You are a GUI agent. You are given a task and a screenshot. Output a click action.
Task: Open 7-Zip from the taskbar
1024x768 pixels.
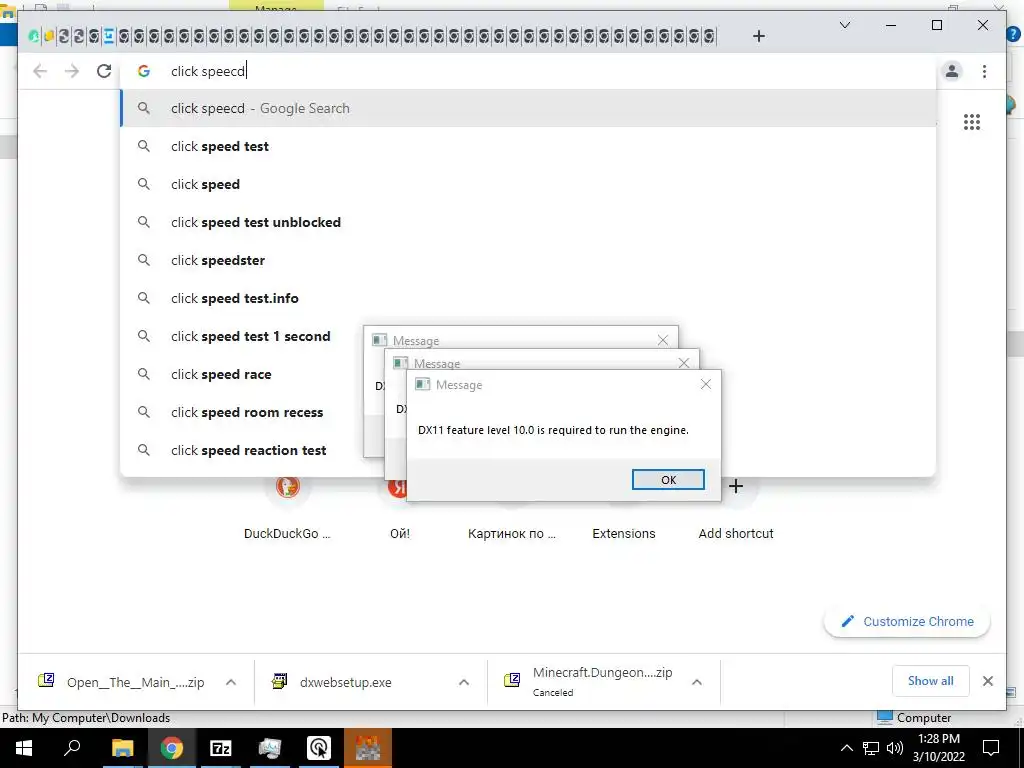(221, 748)
